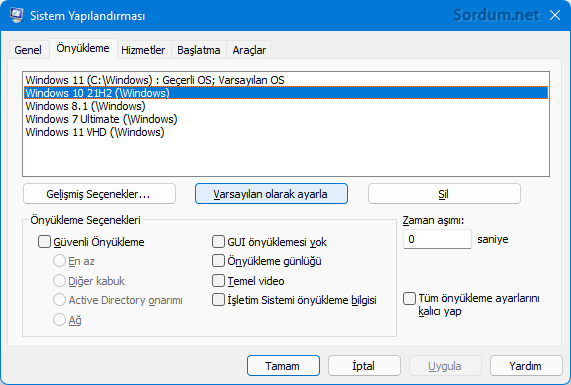Go to the Başlatma tab
Screen dimensions: 571x385
pyautogui.click(x=198, y=50)
